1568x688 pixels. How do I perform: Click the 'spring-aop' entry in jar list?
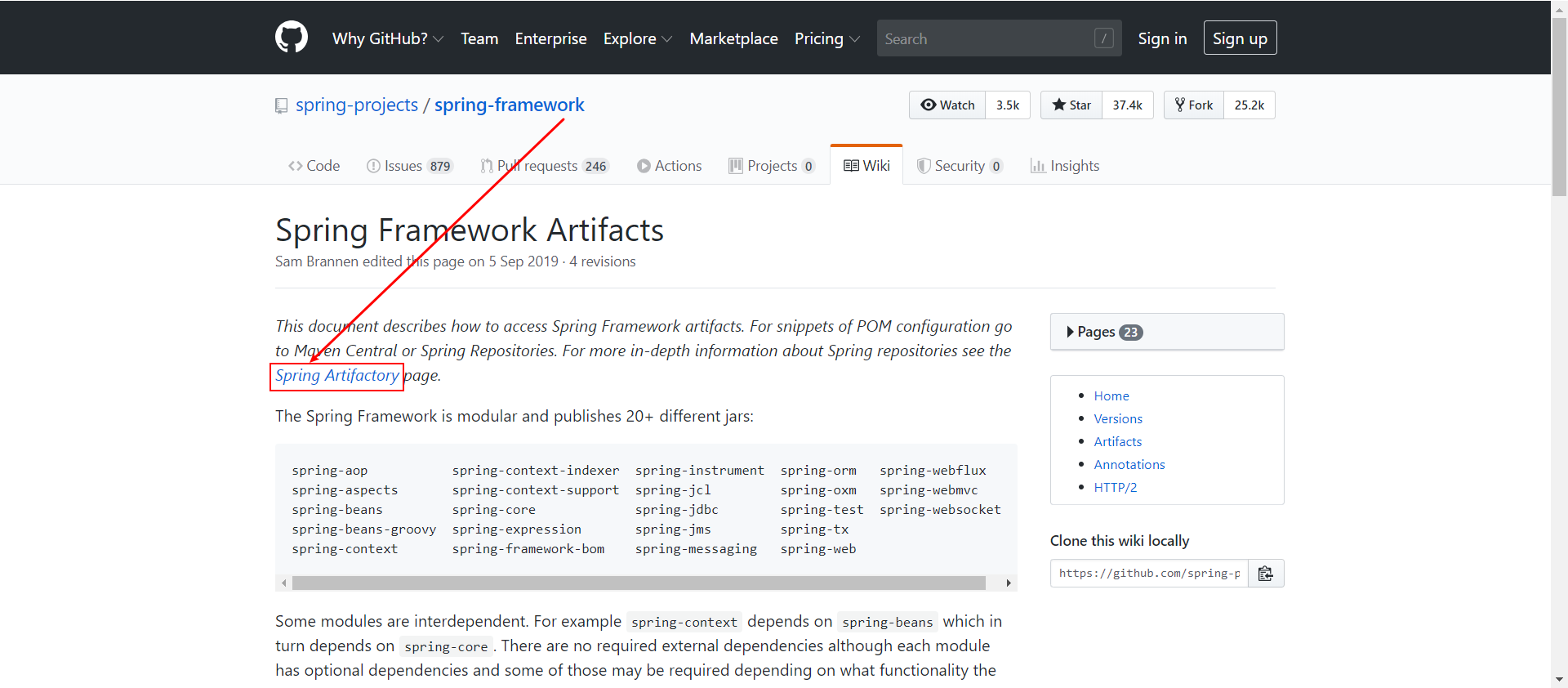330,471
